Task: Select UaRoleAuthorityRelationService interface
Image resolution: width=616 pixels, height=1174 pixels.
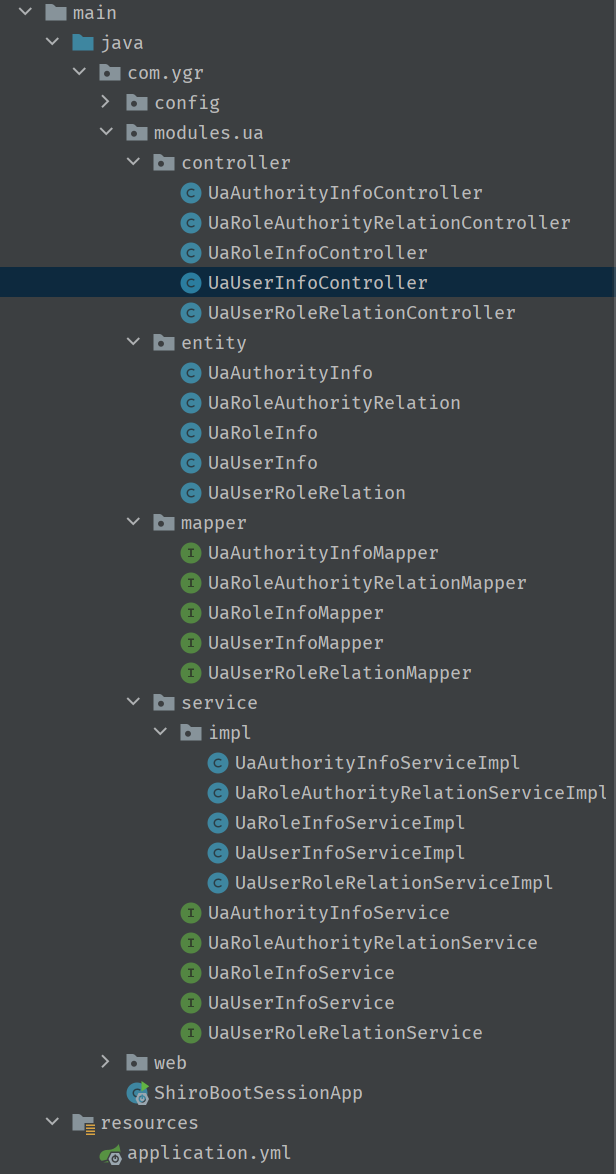Action: tap(373, 943)
